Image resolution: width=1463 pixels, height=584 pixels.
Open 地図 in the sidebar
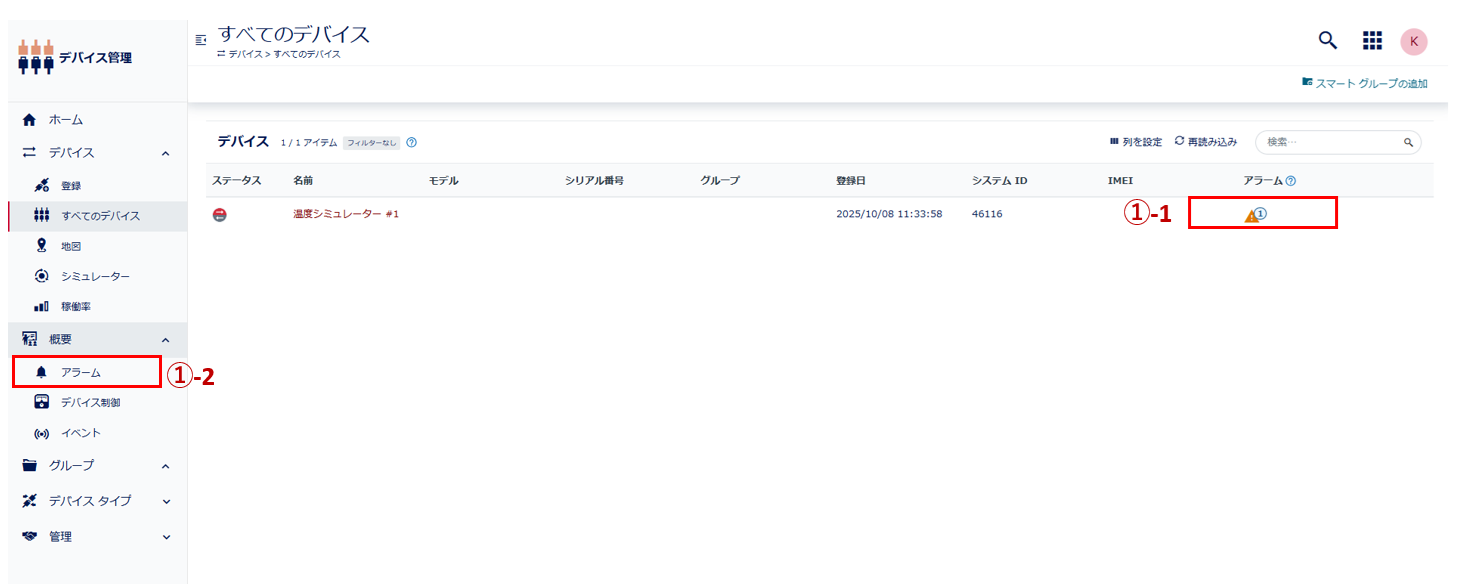[72, 246]
